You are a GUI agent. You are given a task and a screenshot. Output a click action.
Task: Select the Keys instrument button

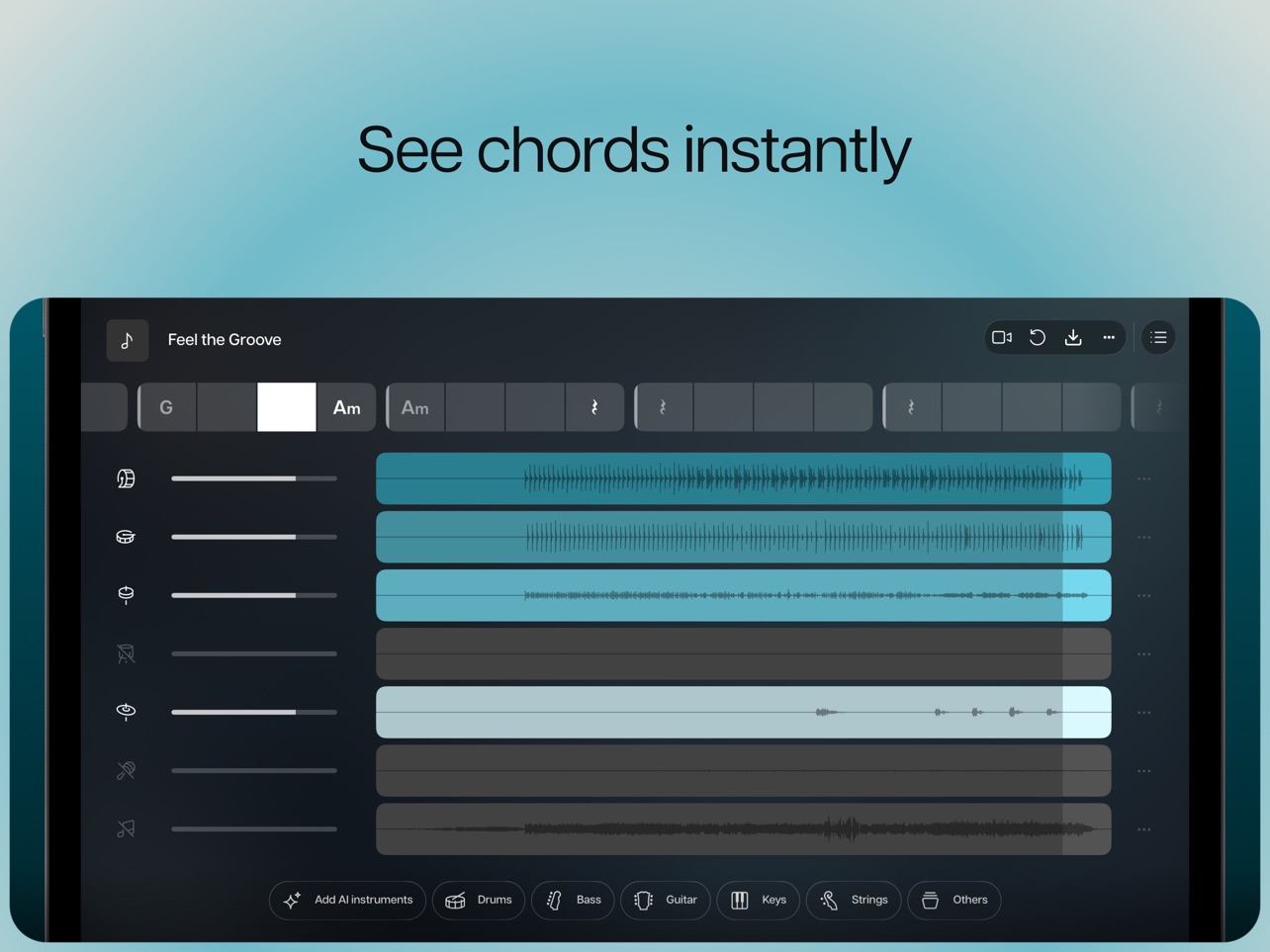pyautogui.click(x=759, y=901)
